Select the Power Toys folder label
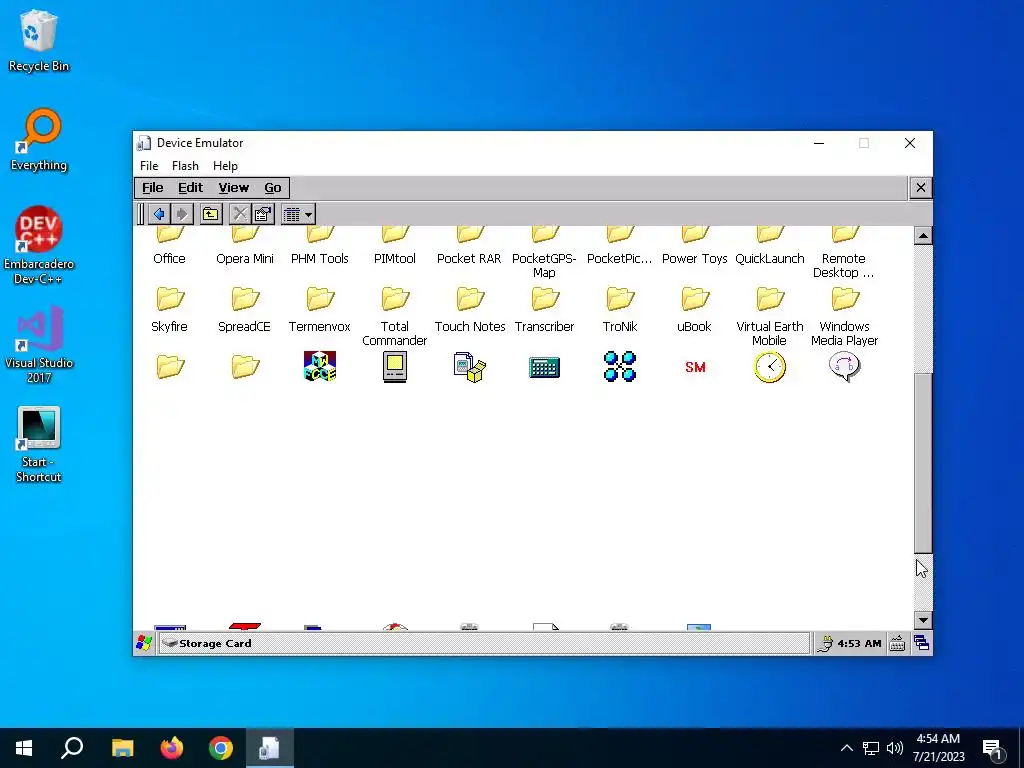 click(x=695, y=259)
